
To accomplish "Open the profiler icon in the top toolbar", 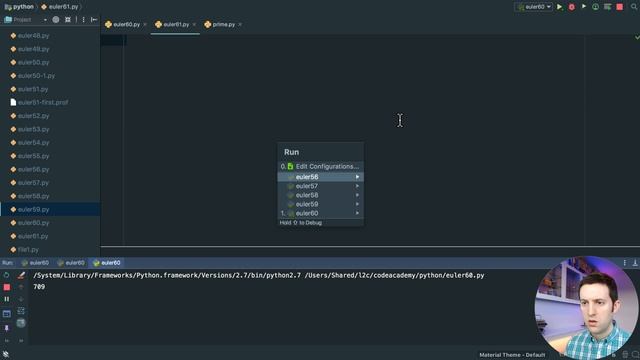I will [x=596, y=7].
